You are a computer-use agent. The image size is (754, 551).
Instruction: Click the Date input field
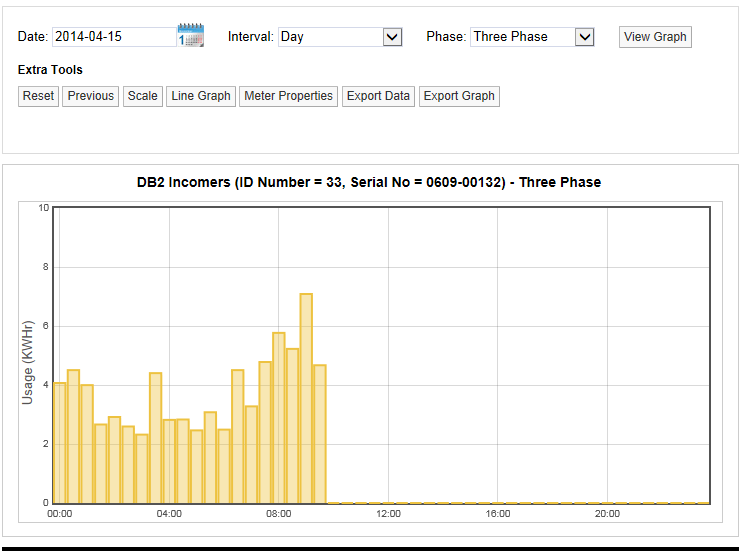click(x=113, y=37)
